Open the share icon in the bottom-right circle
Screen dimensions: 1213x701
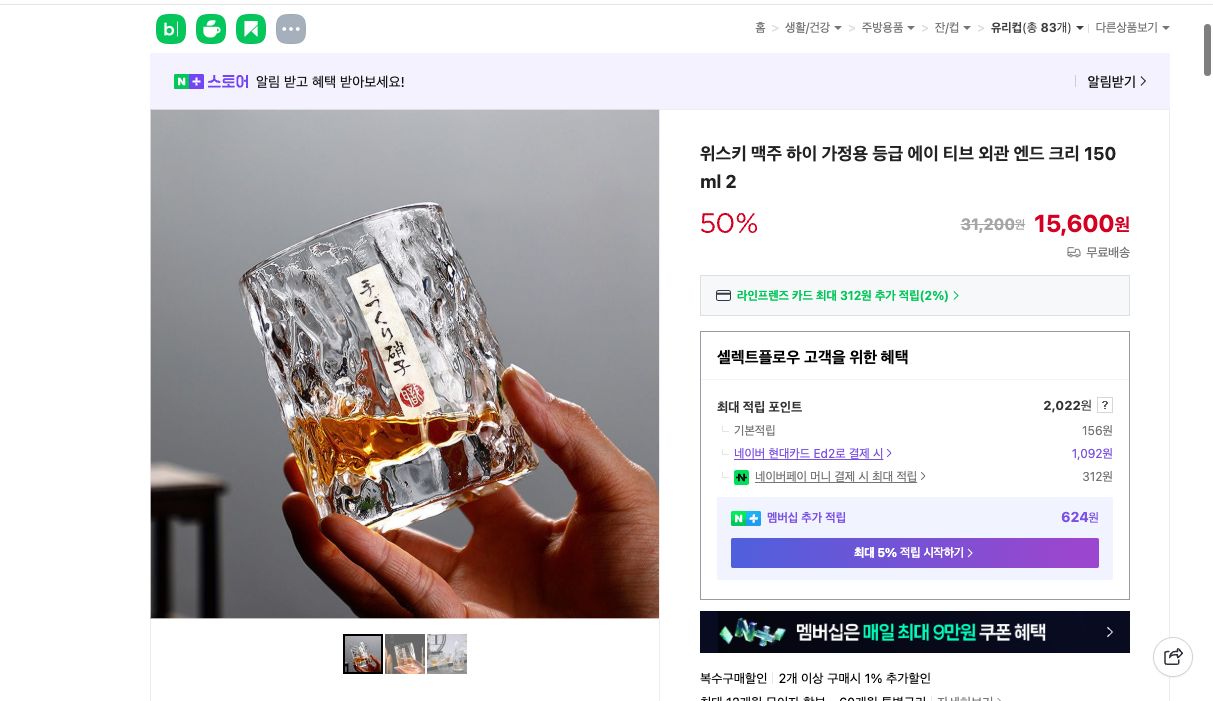tap(1173, 657)
